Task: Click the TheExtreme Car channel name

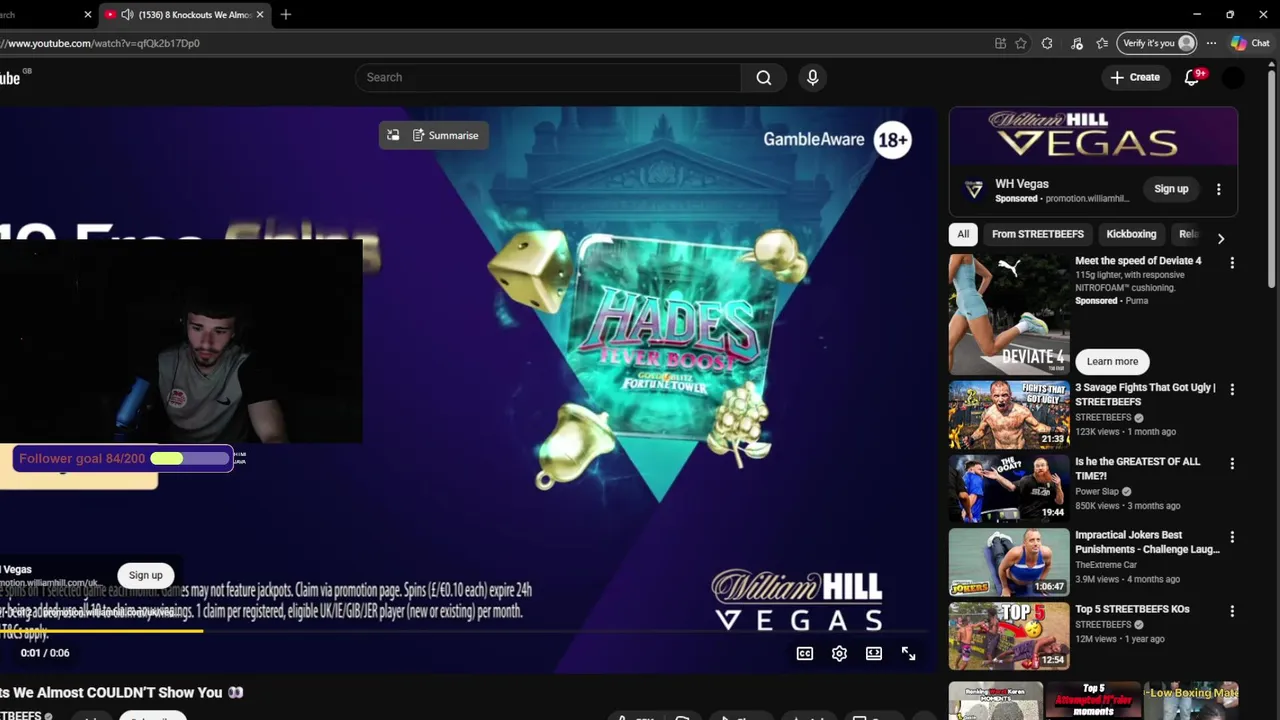Action: point(1106,565)
